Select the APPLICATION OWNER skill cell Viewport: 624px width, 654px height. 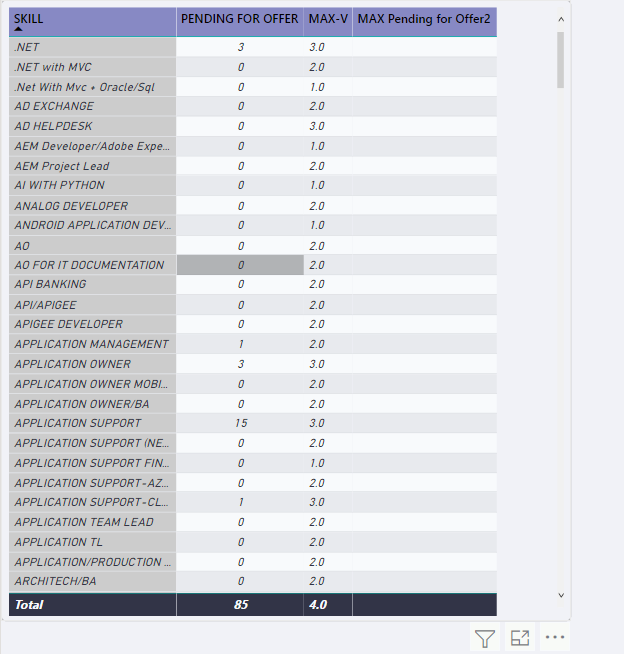(93, 364)
